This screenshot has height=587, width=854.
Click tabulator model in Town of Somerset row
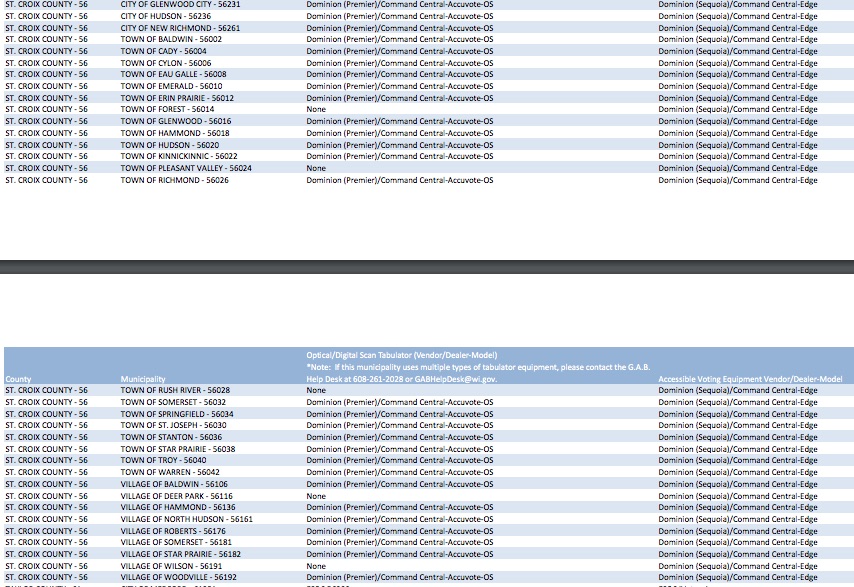coord(400,402)
